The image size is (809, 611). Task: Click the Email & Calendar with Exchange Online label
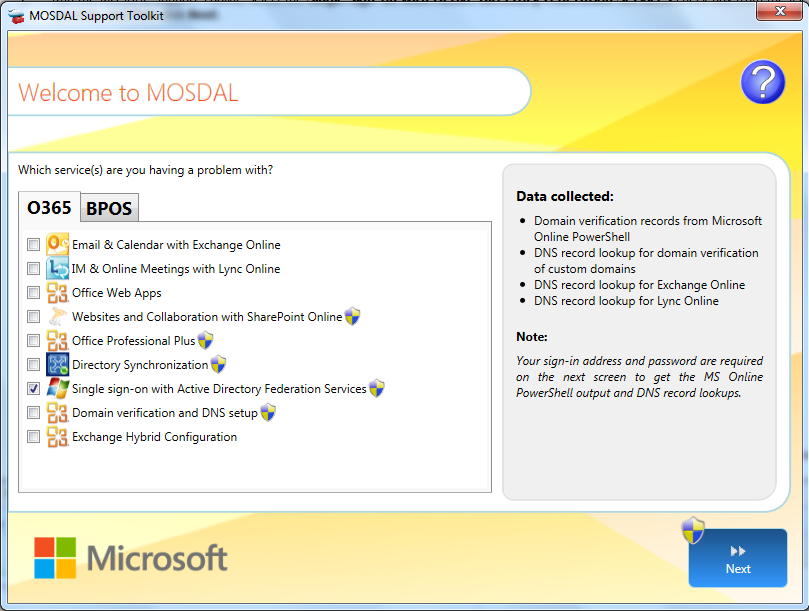coord(176,245)
